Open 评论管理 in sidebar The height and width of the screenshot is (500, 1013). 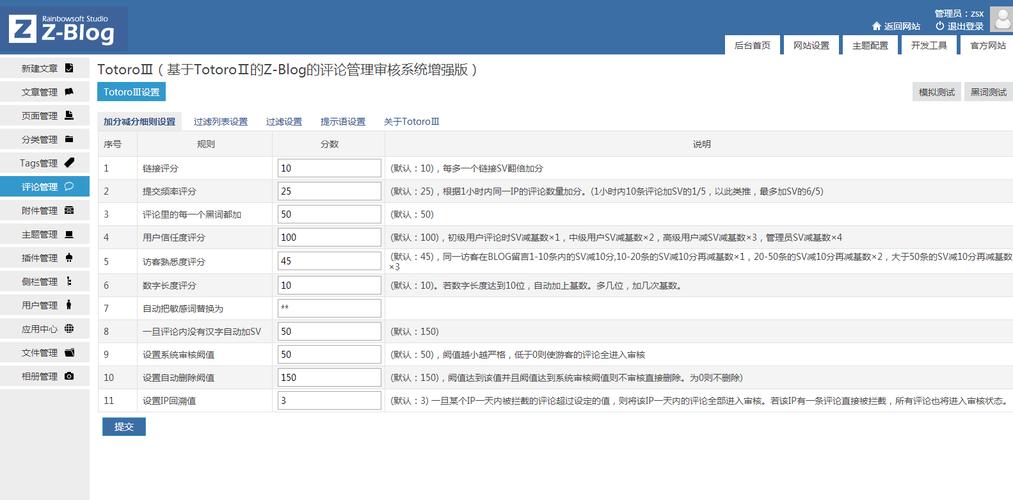pos(45,187)
